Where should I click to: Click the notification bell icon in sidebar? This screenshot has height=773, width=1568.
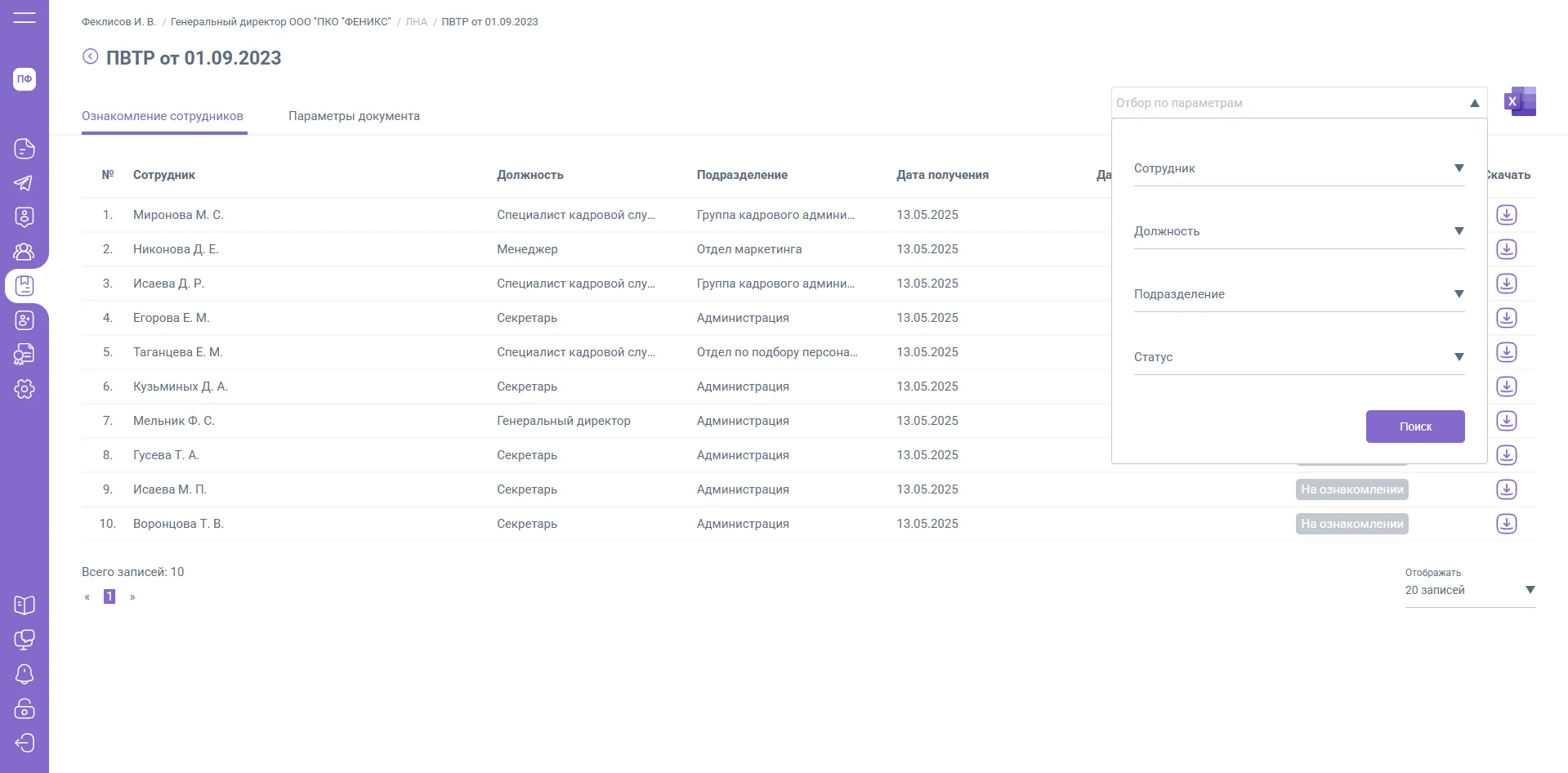point(25,674)
